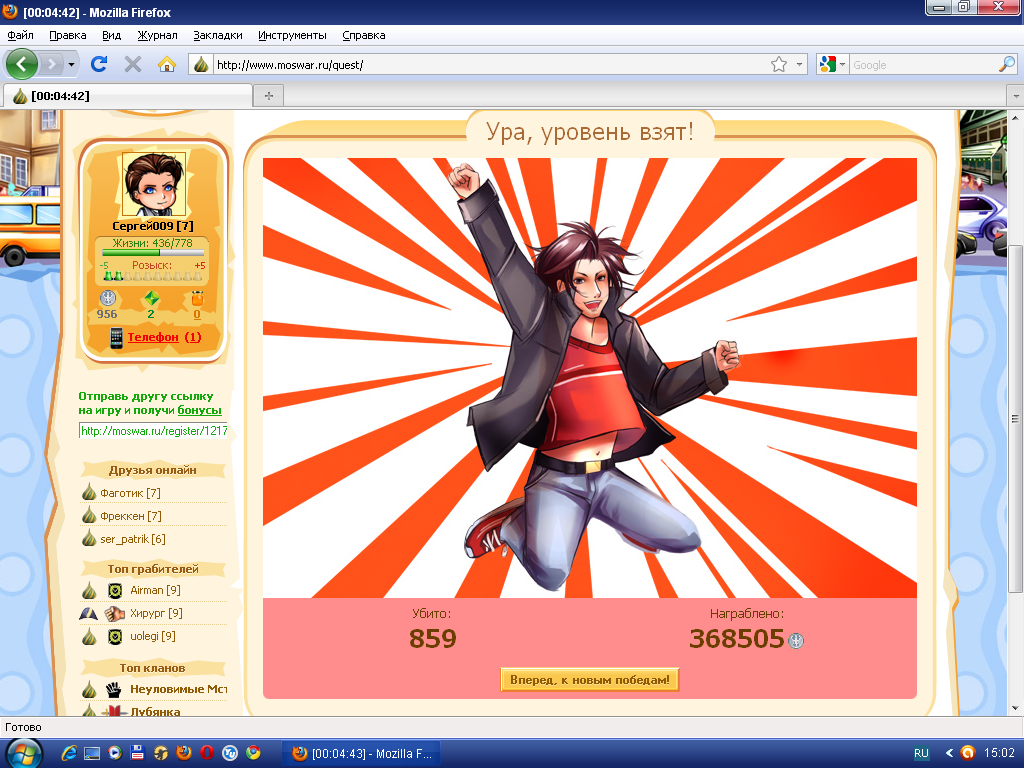Image resolution: width=1024 pixels, height=768 pixels.
Task: Click the RU language indicator
Action: point(921,753)
